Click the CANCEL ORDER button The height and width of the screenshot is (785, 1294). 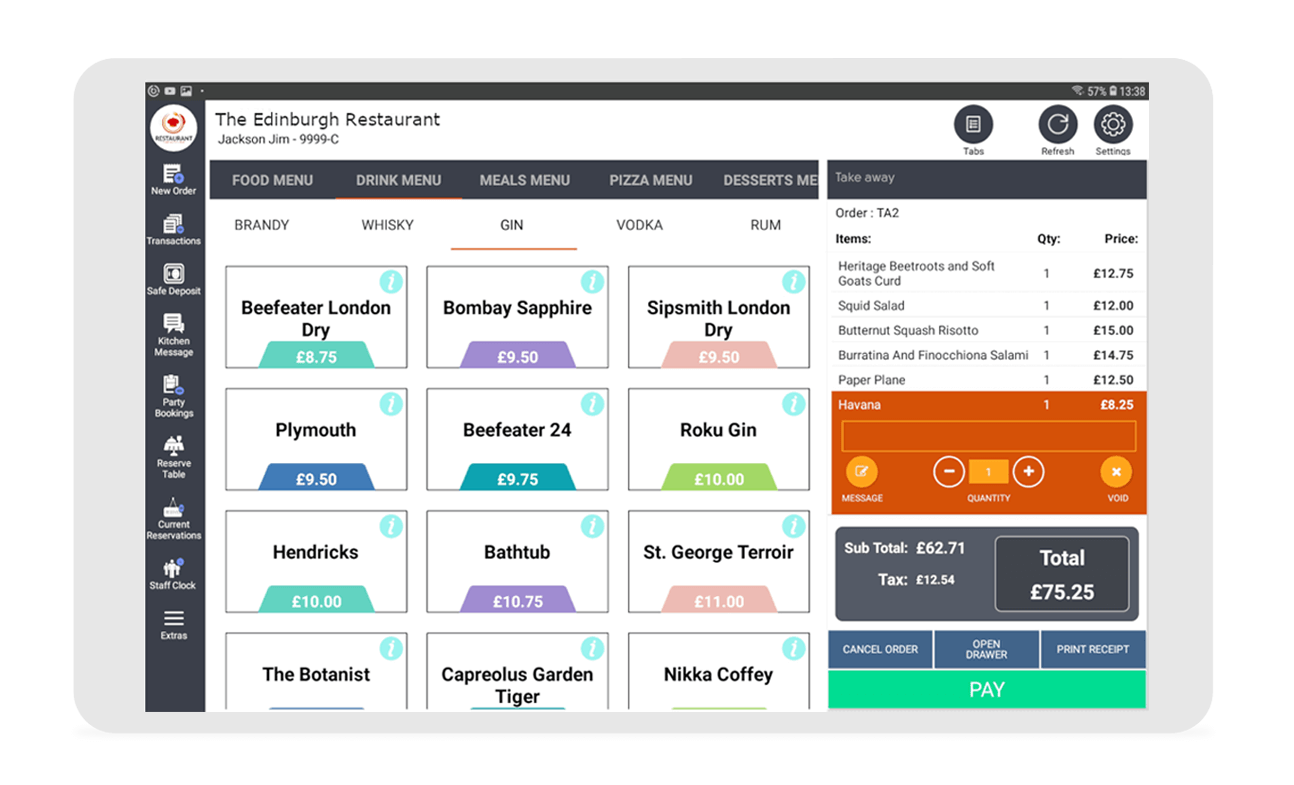(880, 649)
